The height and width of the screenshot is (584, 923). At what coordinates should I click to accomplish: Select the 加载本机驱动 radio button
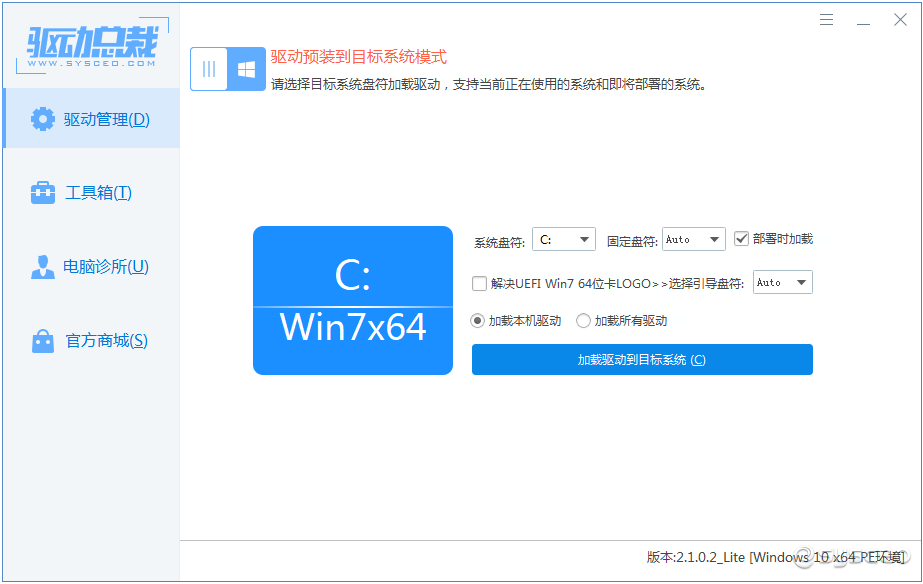(x=477, y=321)
